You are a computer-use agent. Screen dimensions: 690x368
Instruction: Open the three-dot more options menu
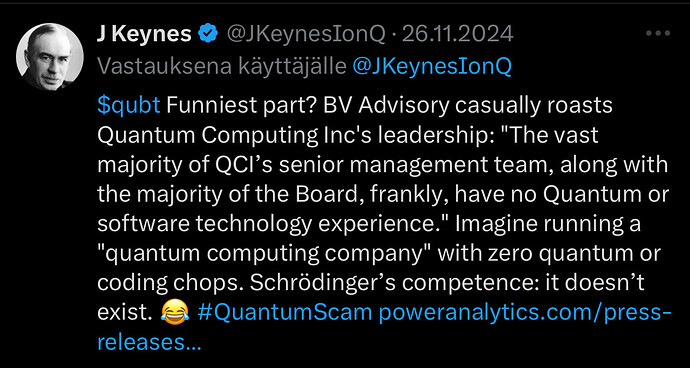pos(657,34)
